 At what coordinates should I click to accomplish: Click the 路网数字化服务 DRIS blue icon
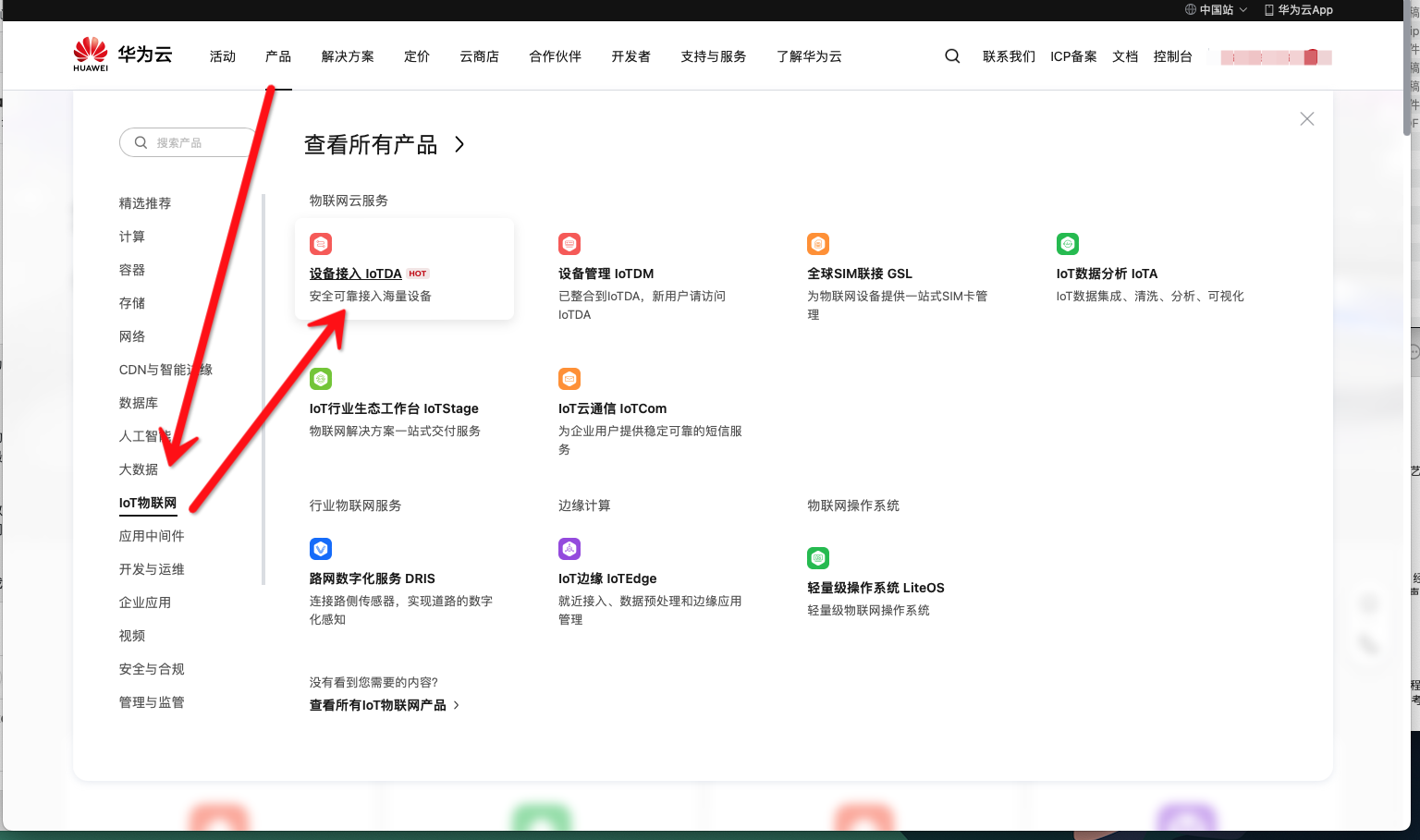(x=321, y=549)
